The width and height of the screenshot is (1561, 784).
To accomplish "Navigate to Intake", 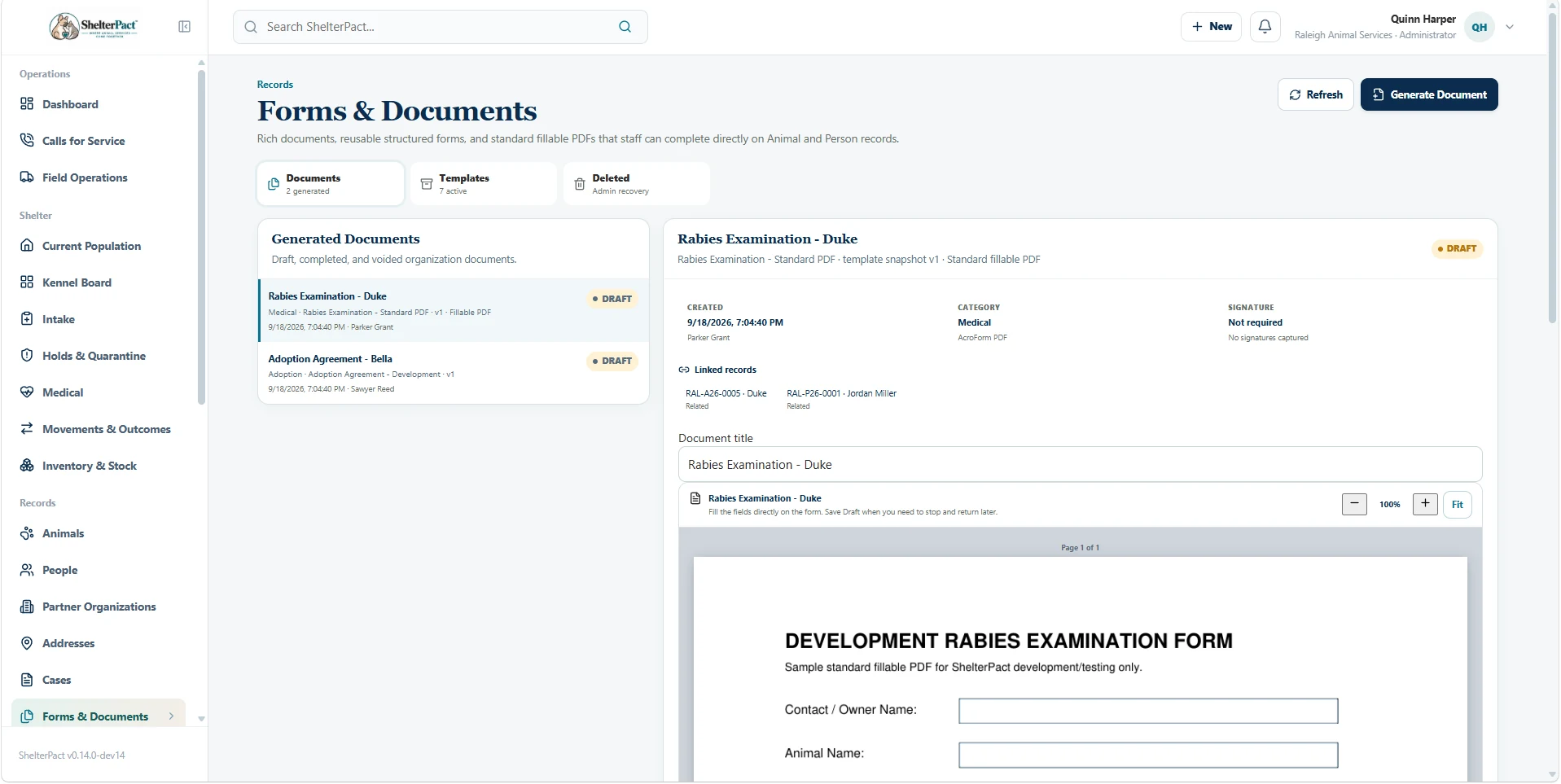I will coord(99,319).
